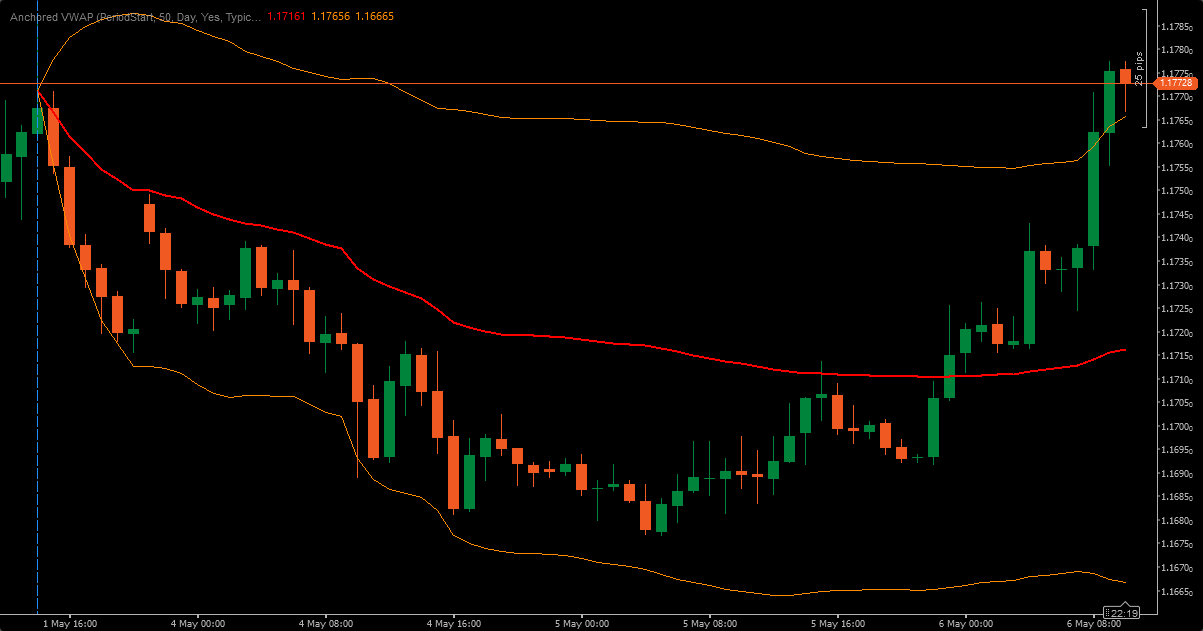Click the 4 May 08:00 time label
Screen dimensions: 1203x631
(x=326, y=624)
